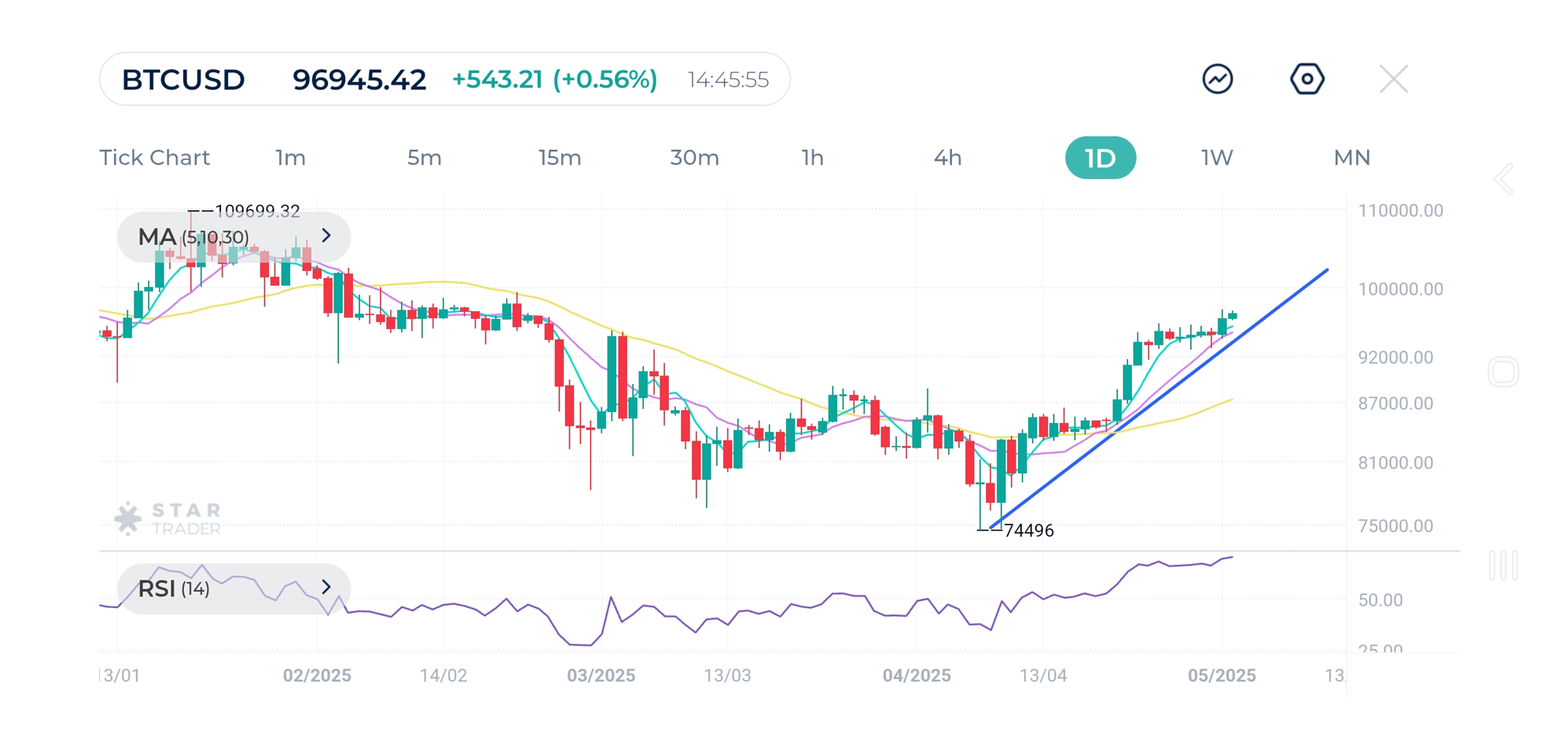Click the zigzag line chart circle icon
Screen dimensions: 1568x737
1217,78
